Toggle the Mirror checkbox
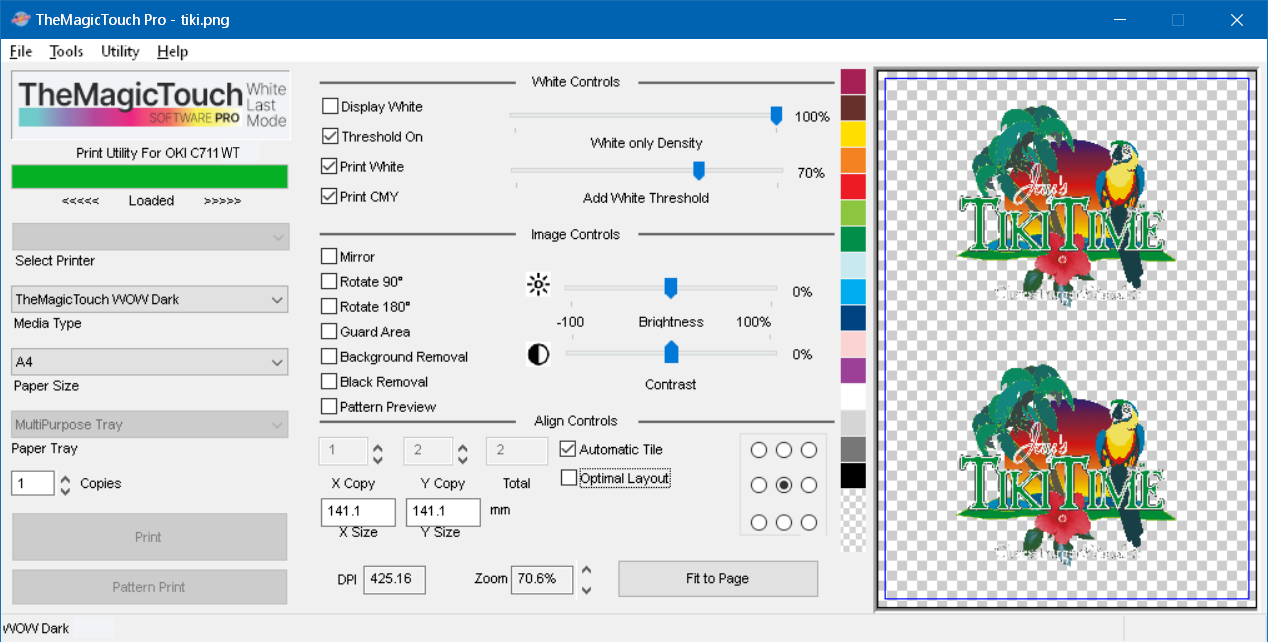Viewport: 1268px width, 642px height. tap(329, 256)
